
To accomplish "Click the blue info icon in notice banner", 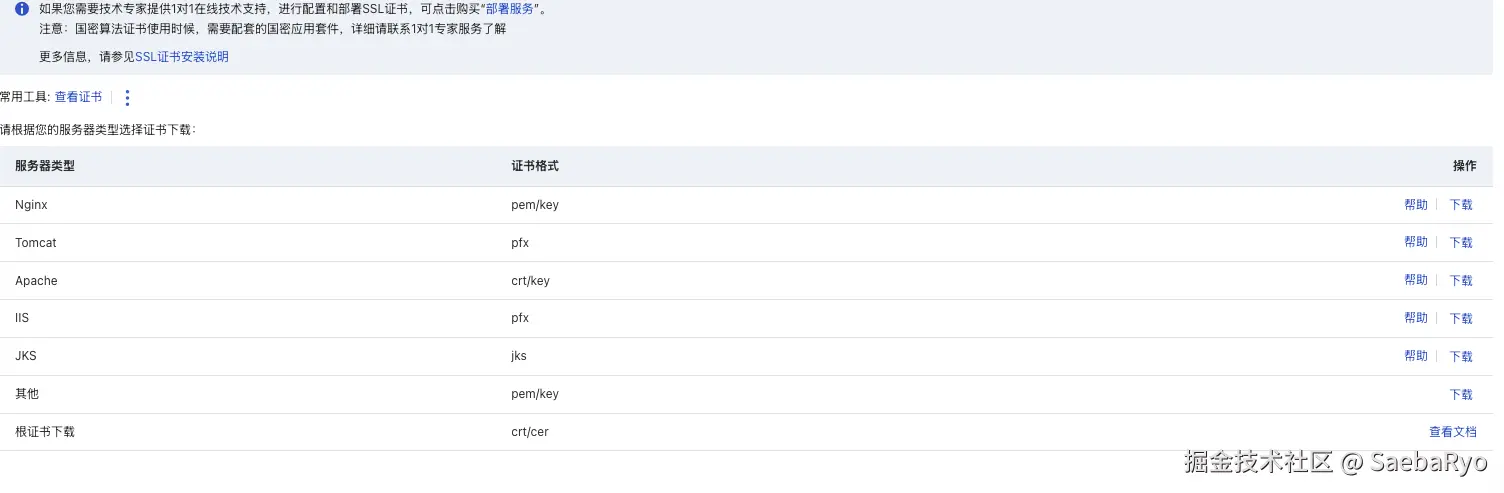I will [x=22, y=9].
